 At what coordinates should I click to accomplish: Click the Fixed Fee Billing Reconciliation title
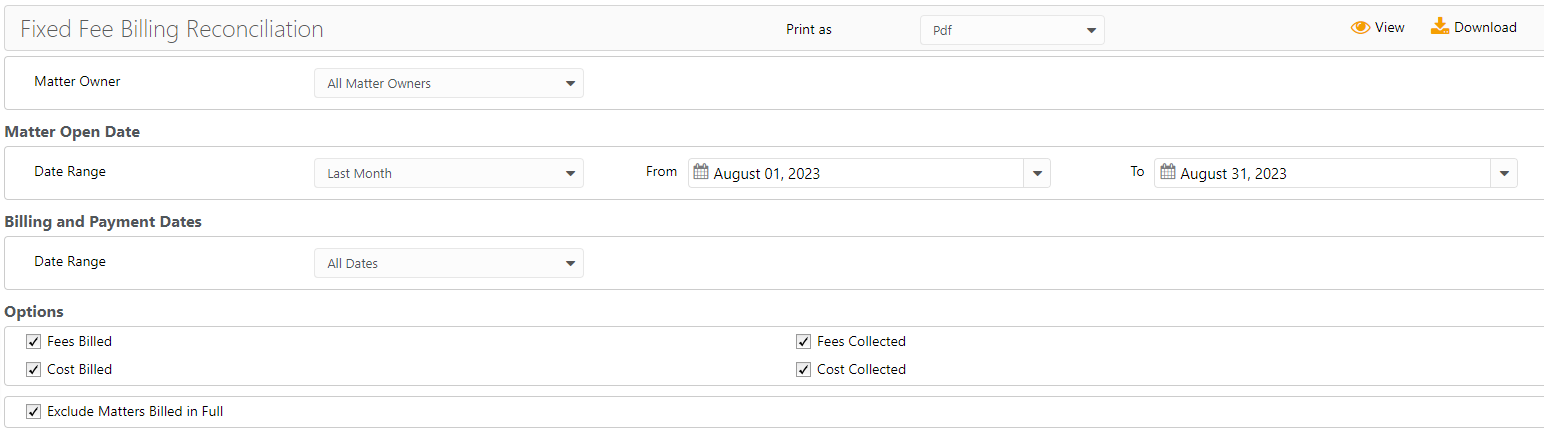[x=172, y=29]
